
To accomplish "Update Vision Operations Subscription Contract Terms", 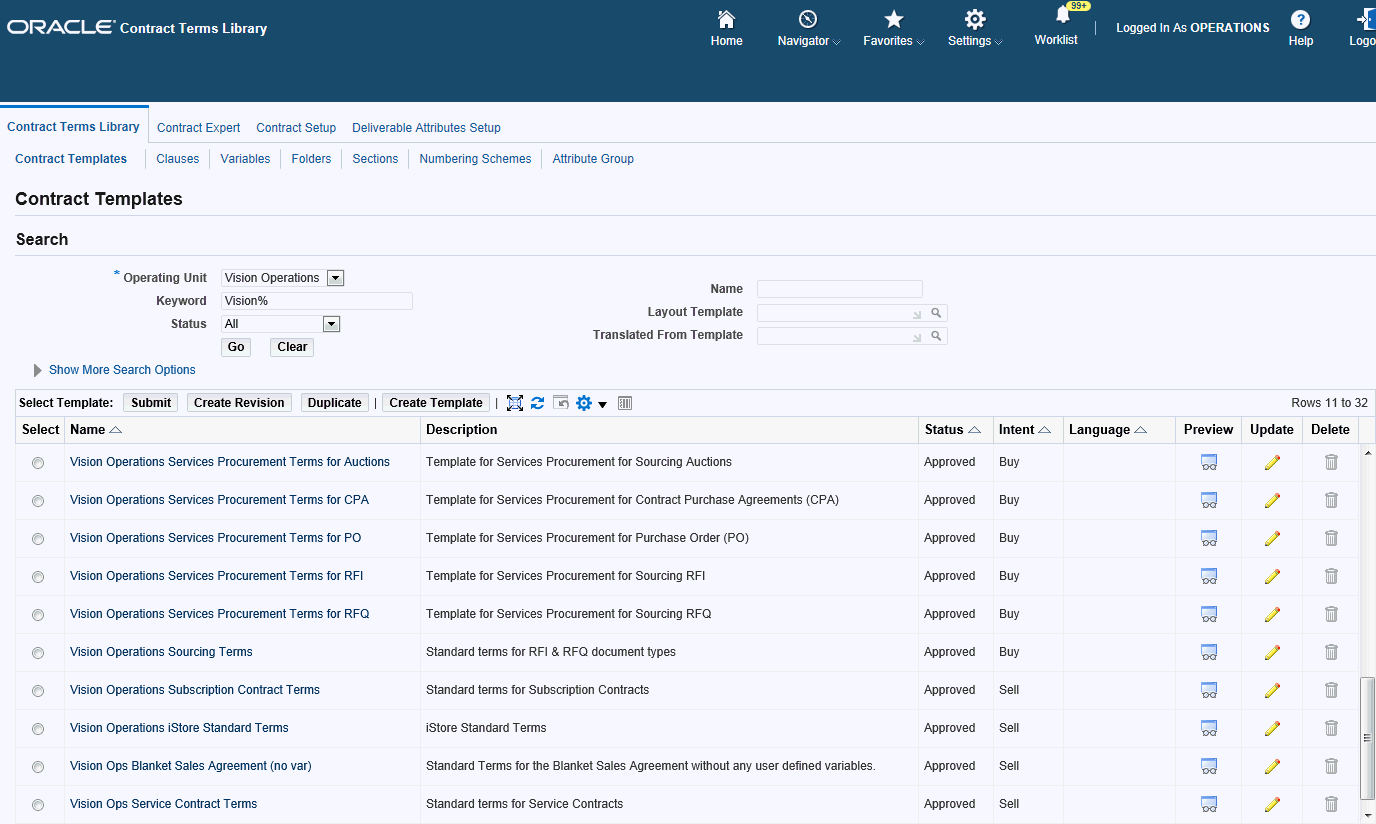I will (1272, 690).
